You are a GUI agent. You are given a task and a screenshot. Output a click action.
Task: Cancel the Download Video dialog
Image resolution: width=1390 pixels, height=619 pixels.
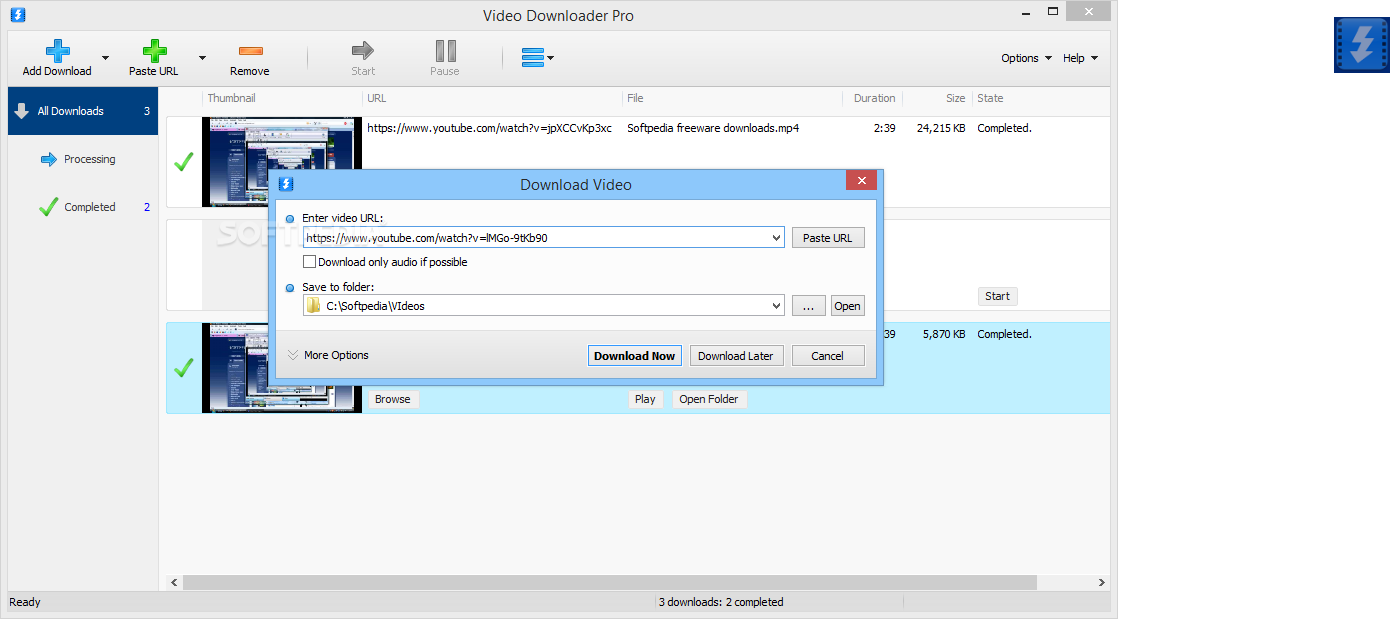[828, 356]
